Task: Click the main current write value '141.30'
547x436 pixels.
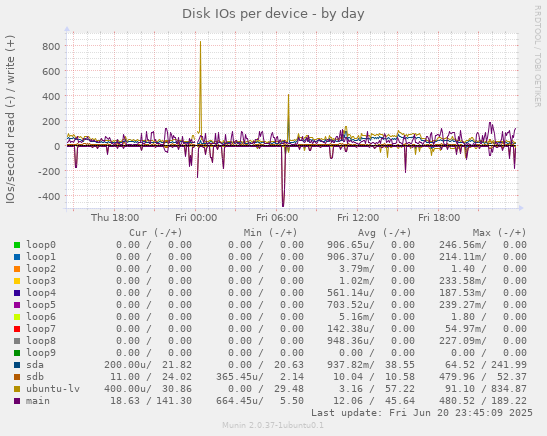Action: pos(174,401)
